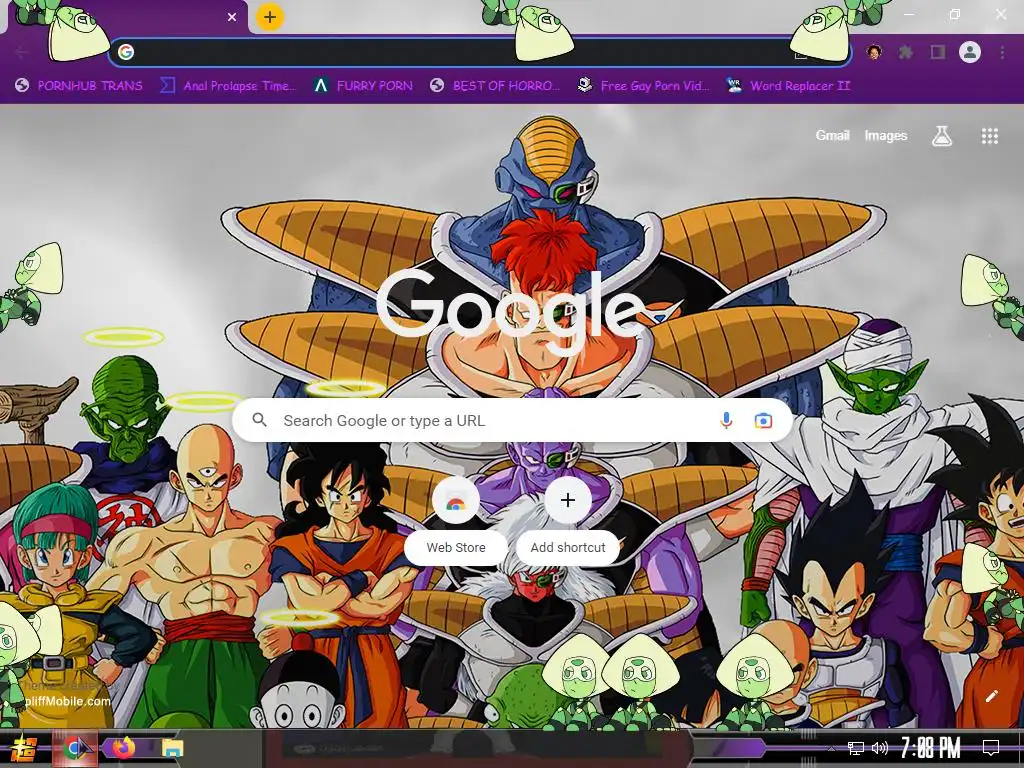The height and width of the screenshot is (768, 1024).
Task: Open the volume control speaker icon
Action: (880, 748)
